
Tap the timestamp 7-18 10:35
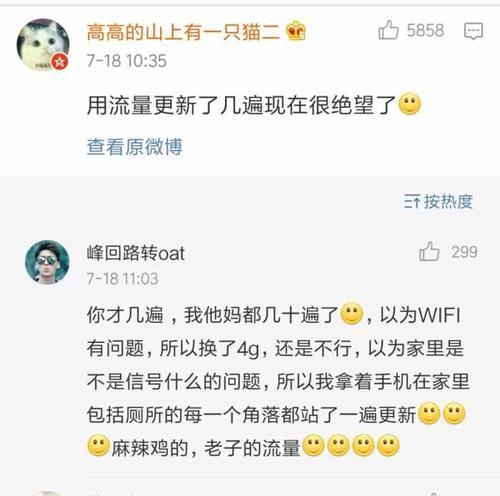click(x=126, y=61)
